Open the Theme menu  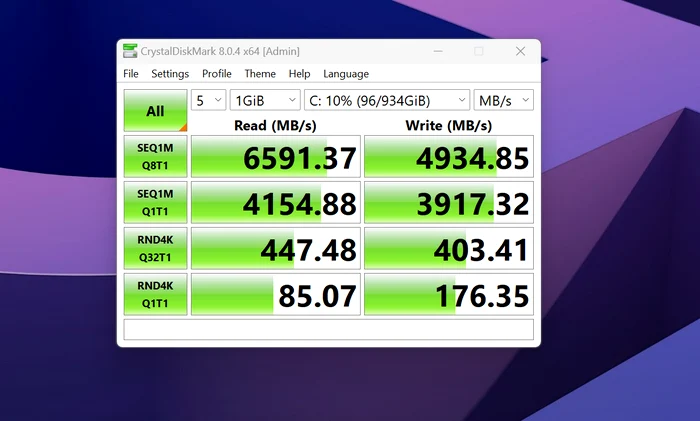click(x=260, y=74)
